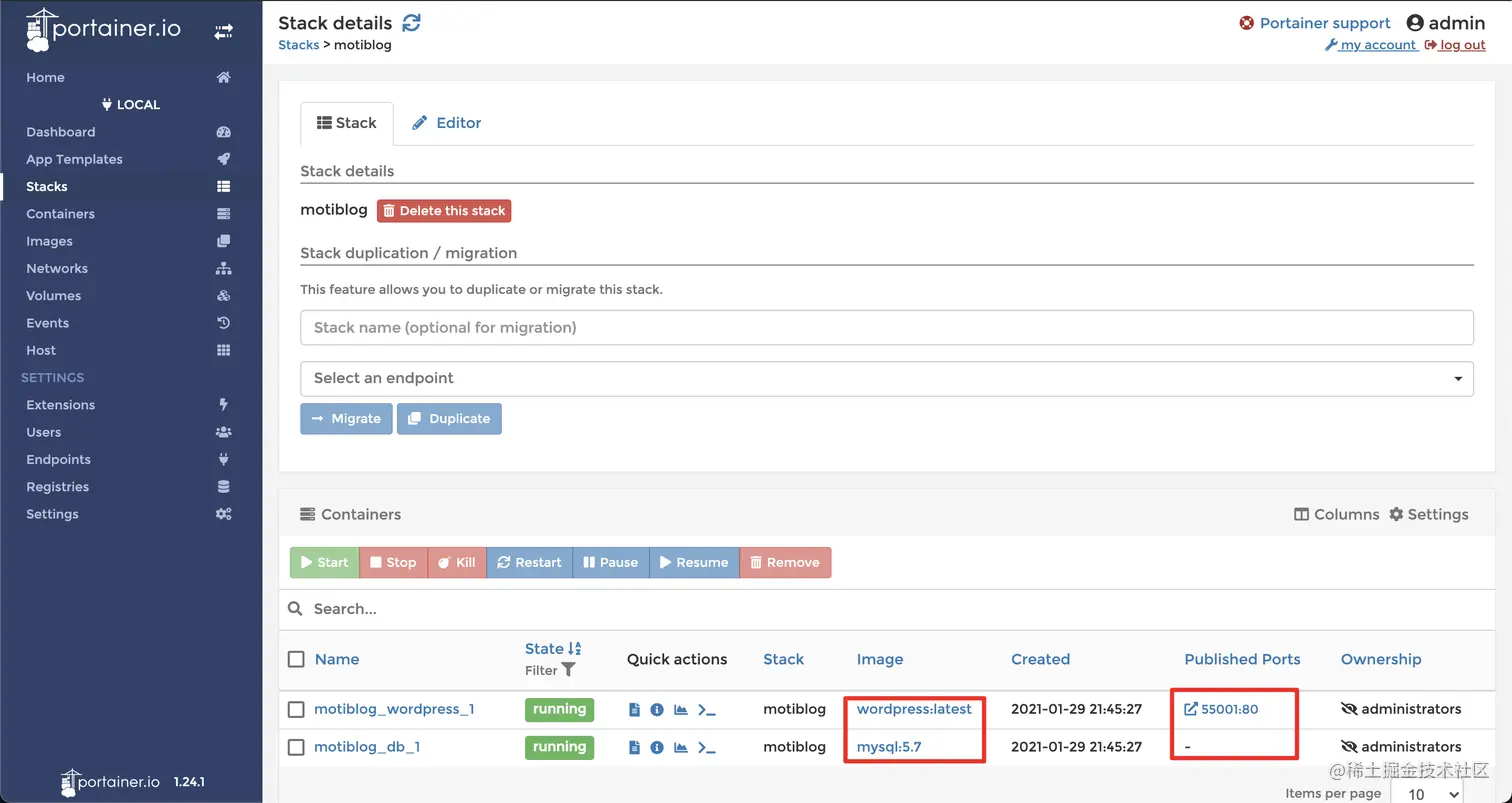Inspect icon for motiblog_wordpress_1
This screenshot has height=803, width=1512.
(657, 710)
